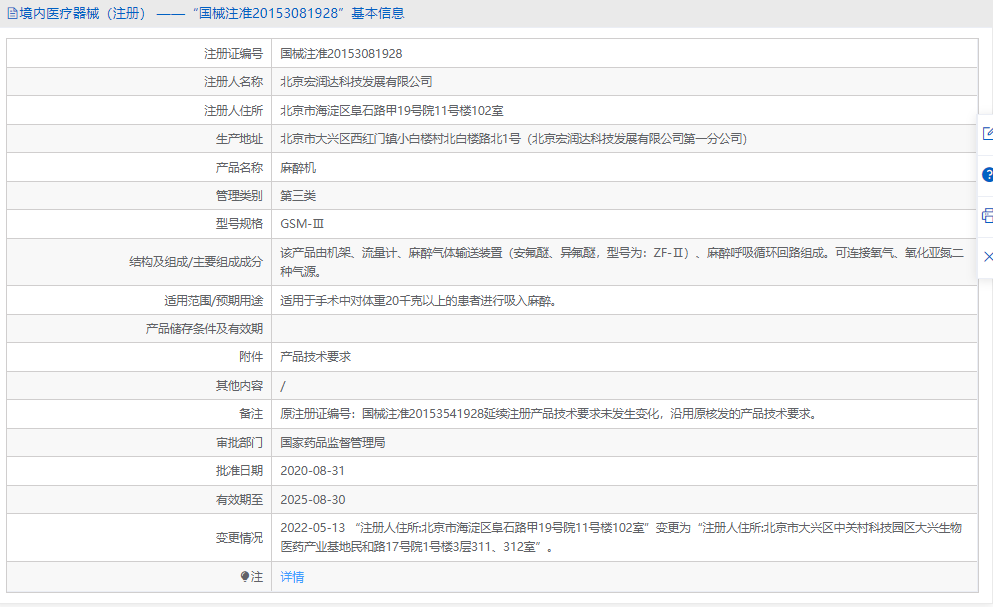This screenshot has height=607, width=993.
Task: Click expiry date 2025-08-30
Action: (313, 500)
